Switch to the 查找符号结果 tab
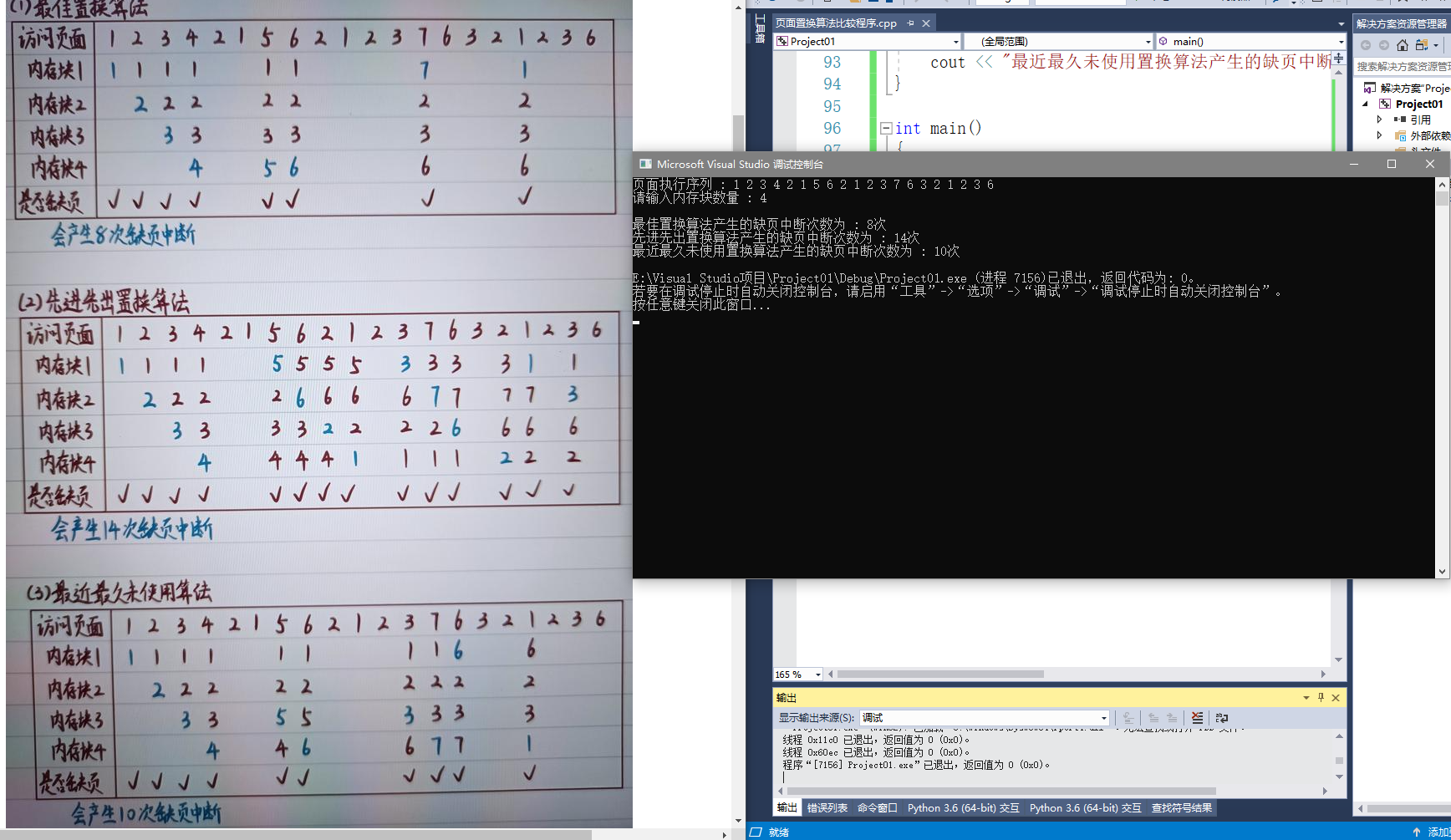This screenshot has width=1451, height=840. click(x=1182, y=807)
